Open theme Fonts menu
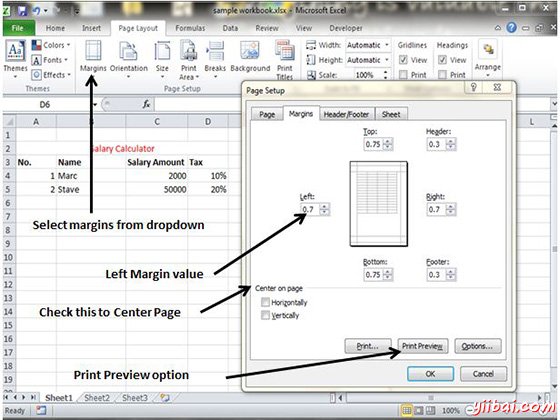Viewport: 560px width, 420px height. pos(50,60)
